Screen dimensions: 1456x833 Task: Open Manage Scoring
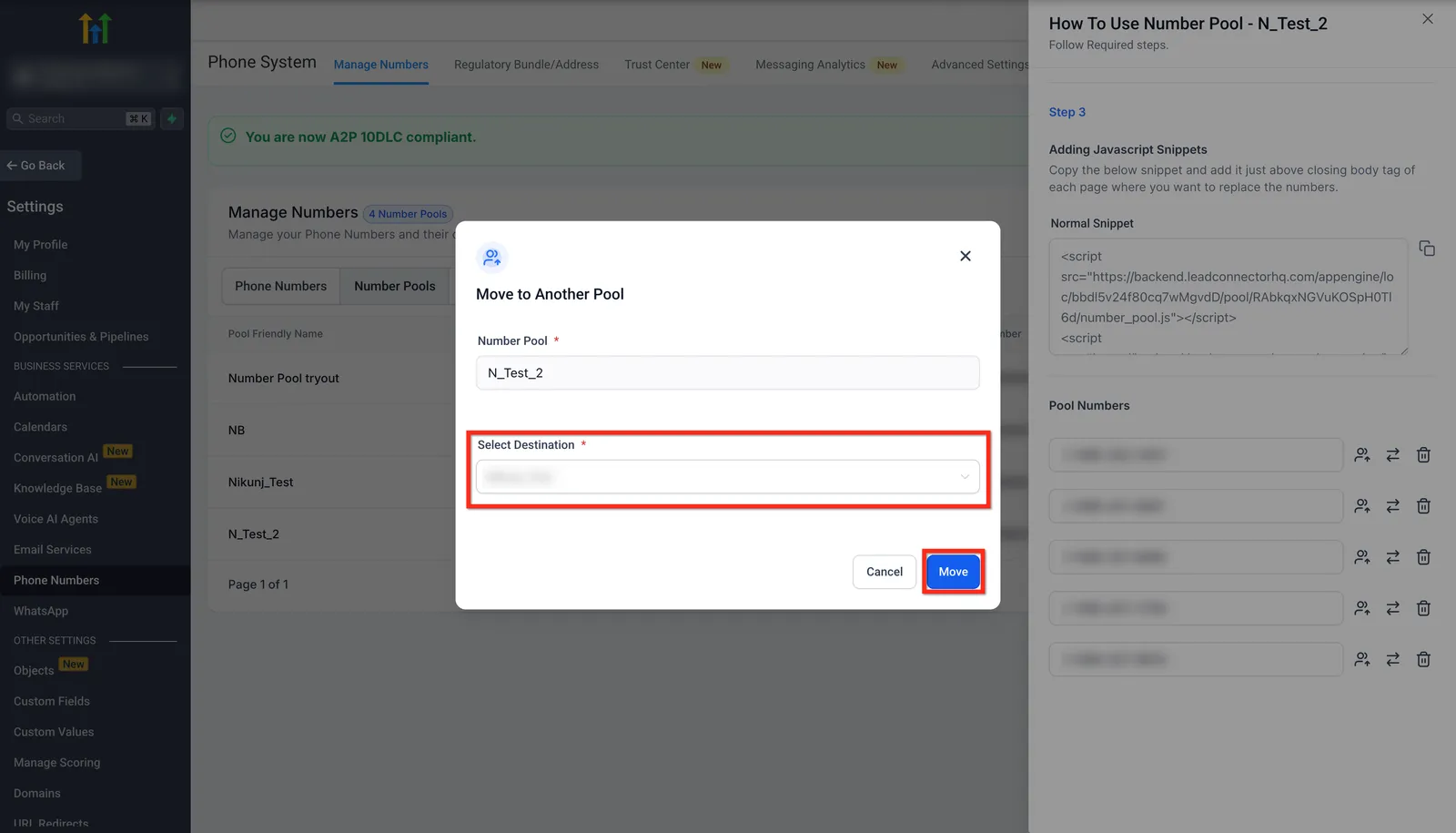57,763
